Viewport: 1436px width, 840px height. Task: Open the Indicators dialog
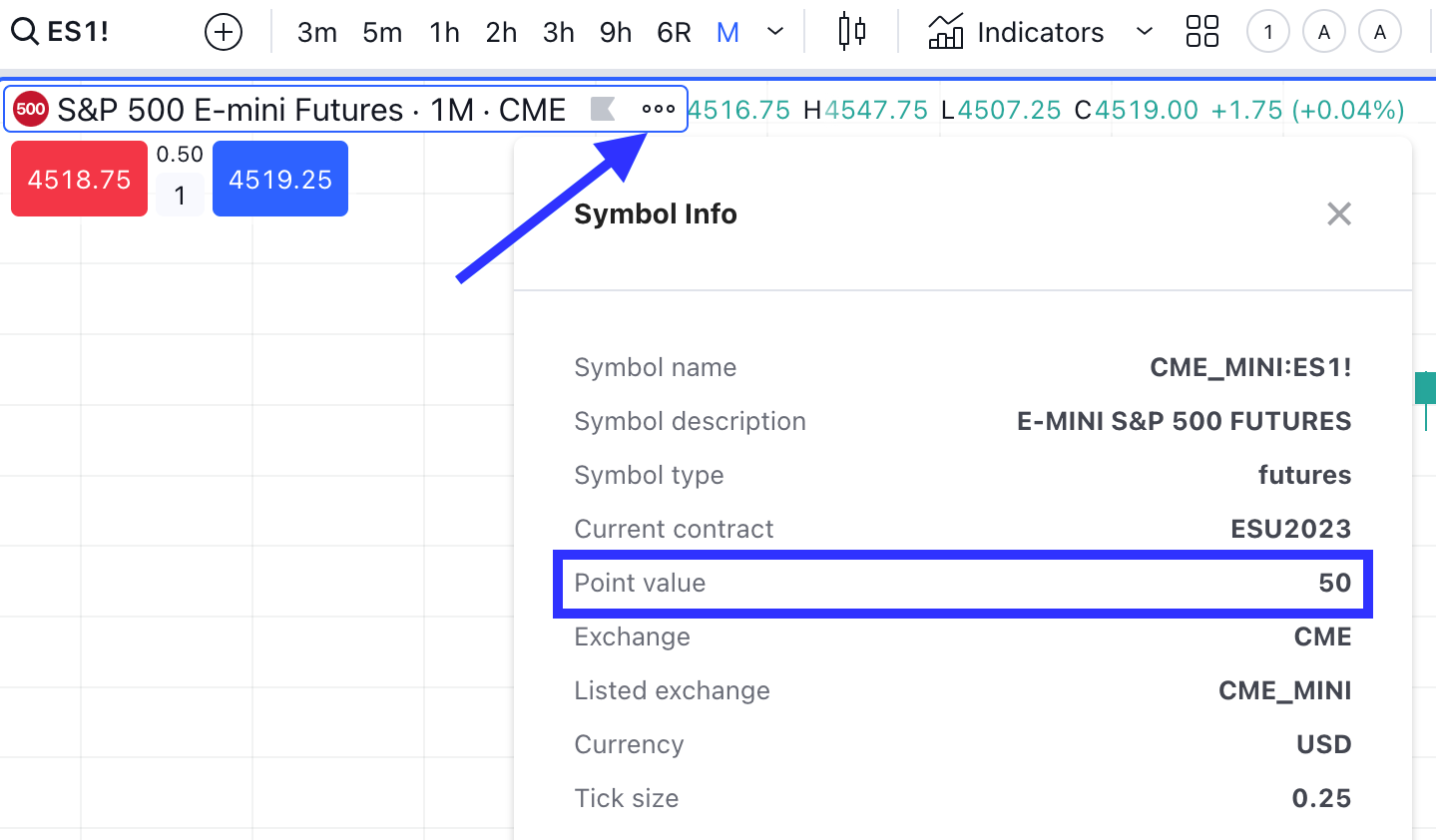point(1016,32)
